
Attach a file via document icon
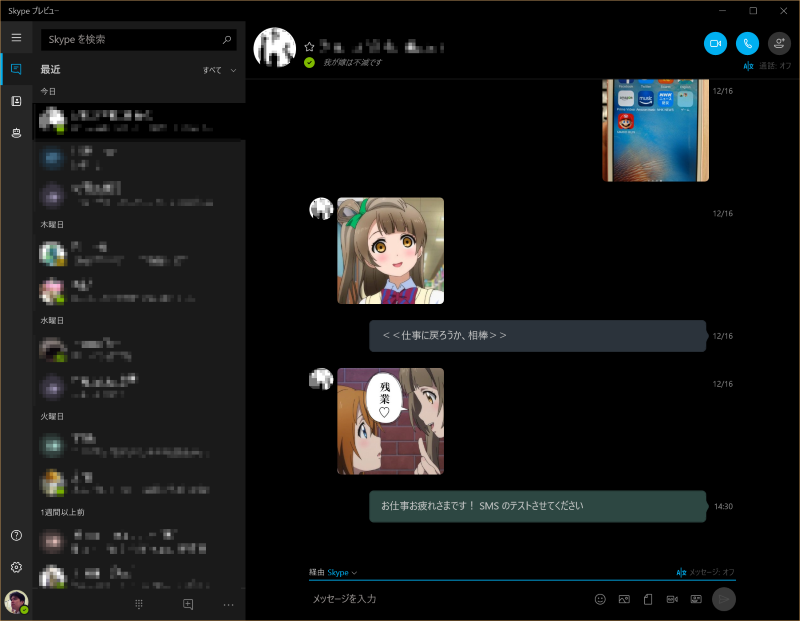pos(648,599)
